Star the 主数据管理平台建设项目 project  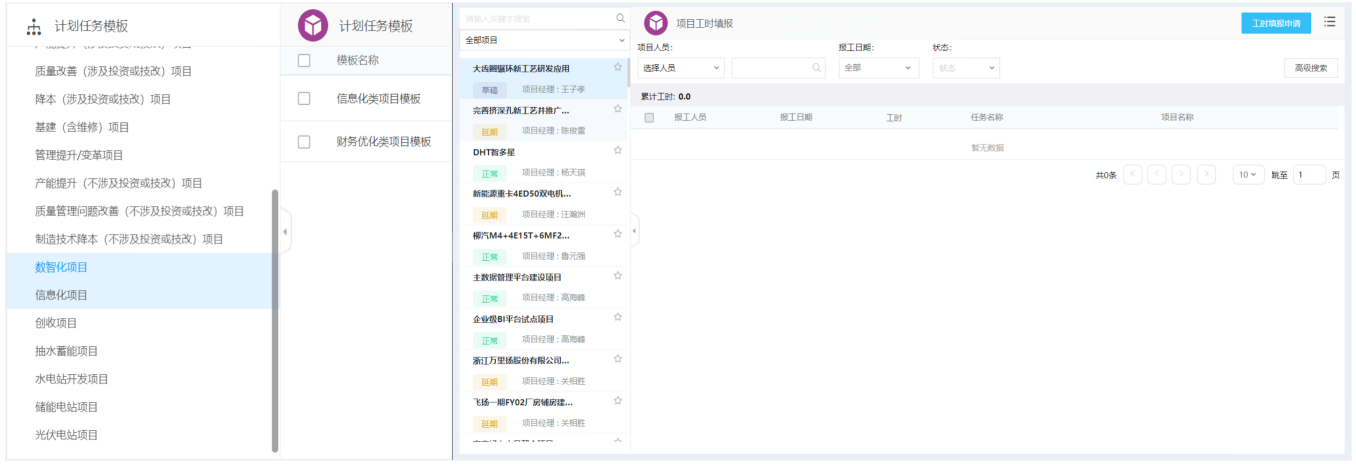pos(618,275)
